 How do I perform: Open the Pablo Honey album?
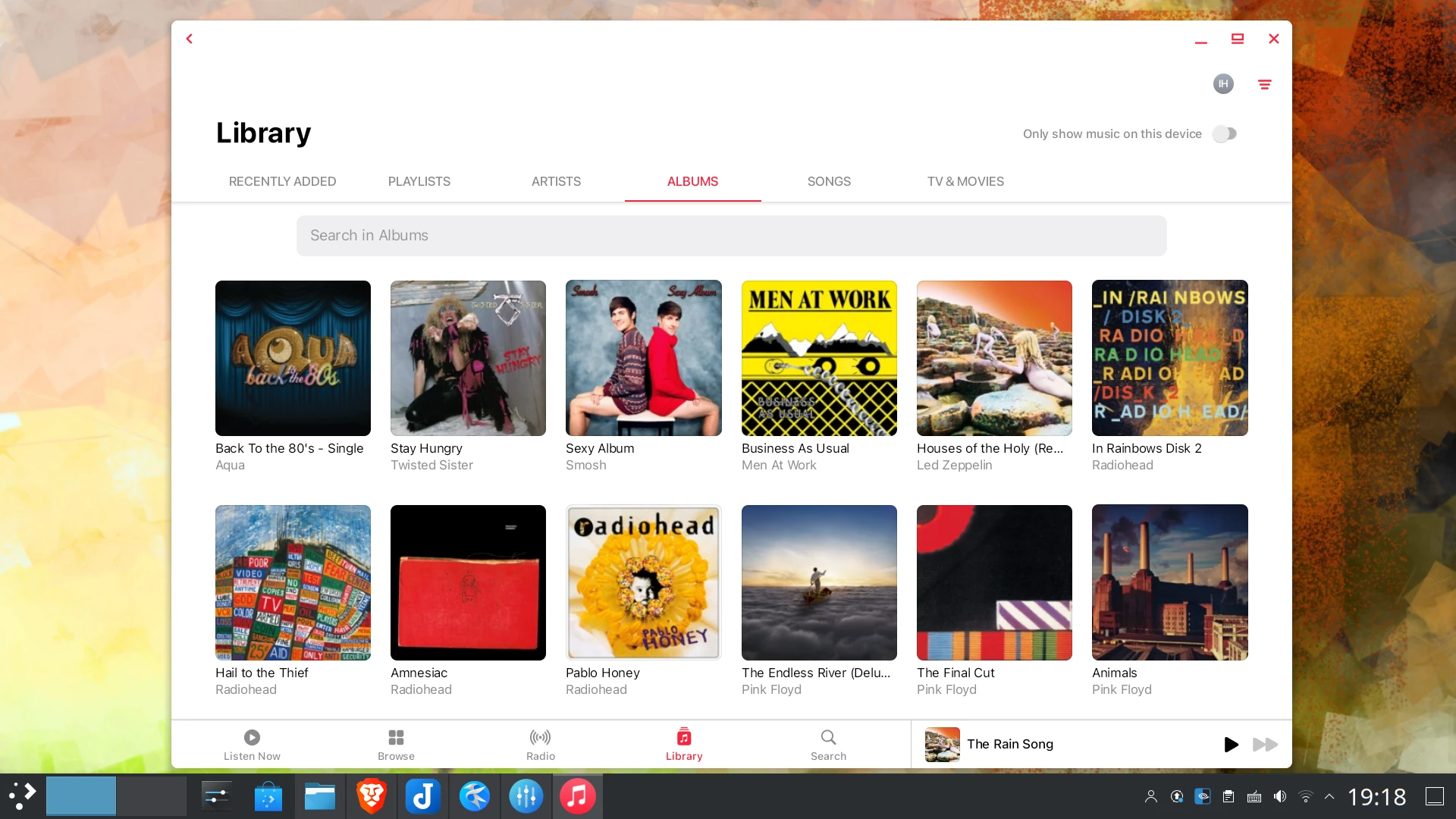pos(643,582)
